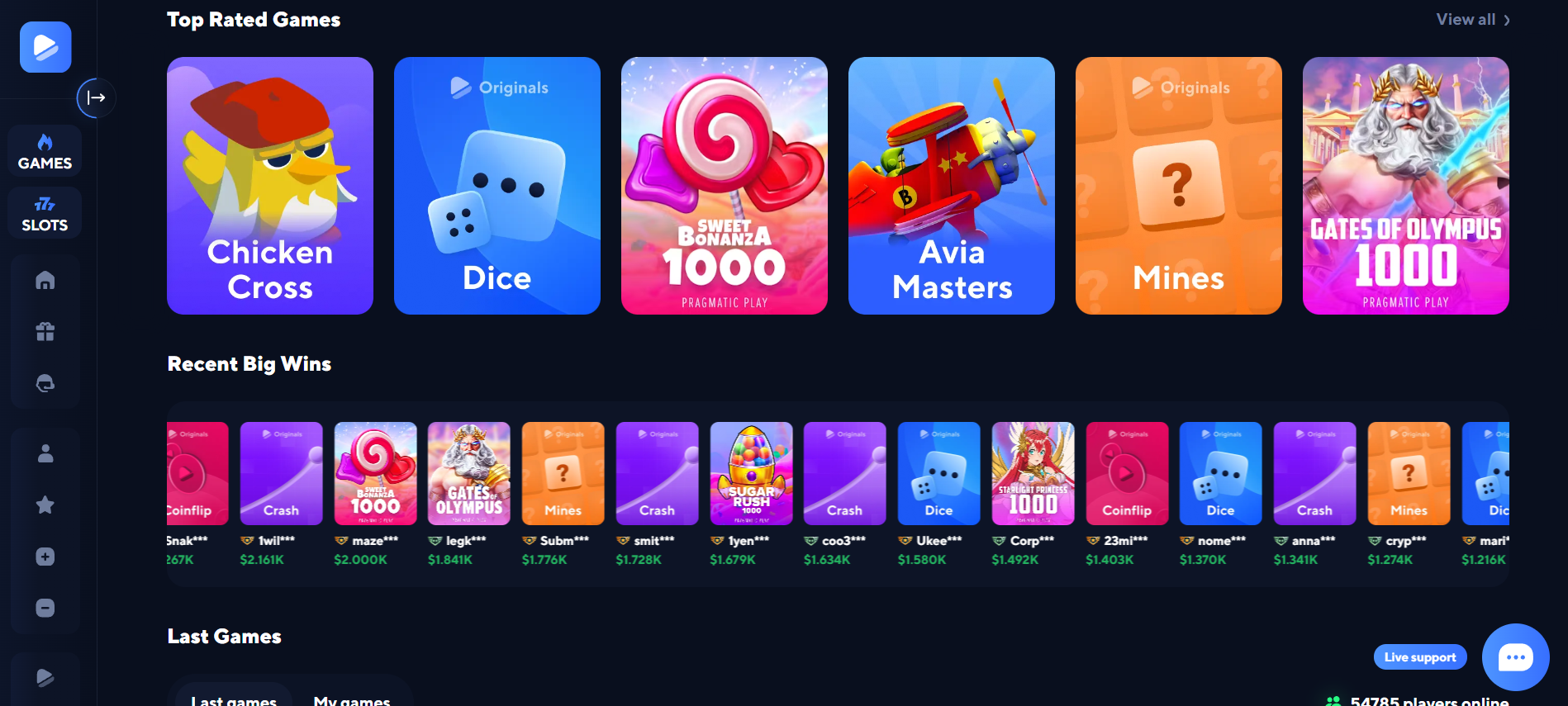Switch to the Last games tab
The height and width of the screenshot is (706, 1568).
[x=234, y=699]
